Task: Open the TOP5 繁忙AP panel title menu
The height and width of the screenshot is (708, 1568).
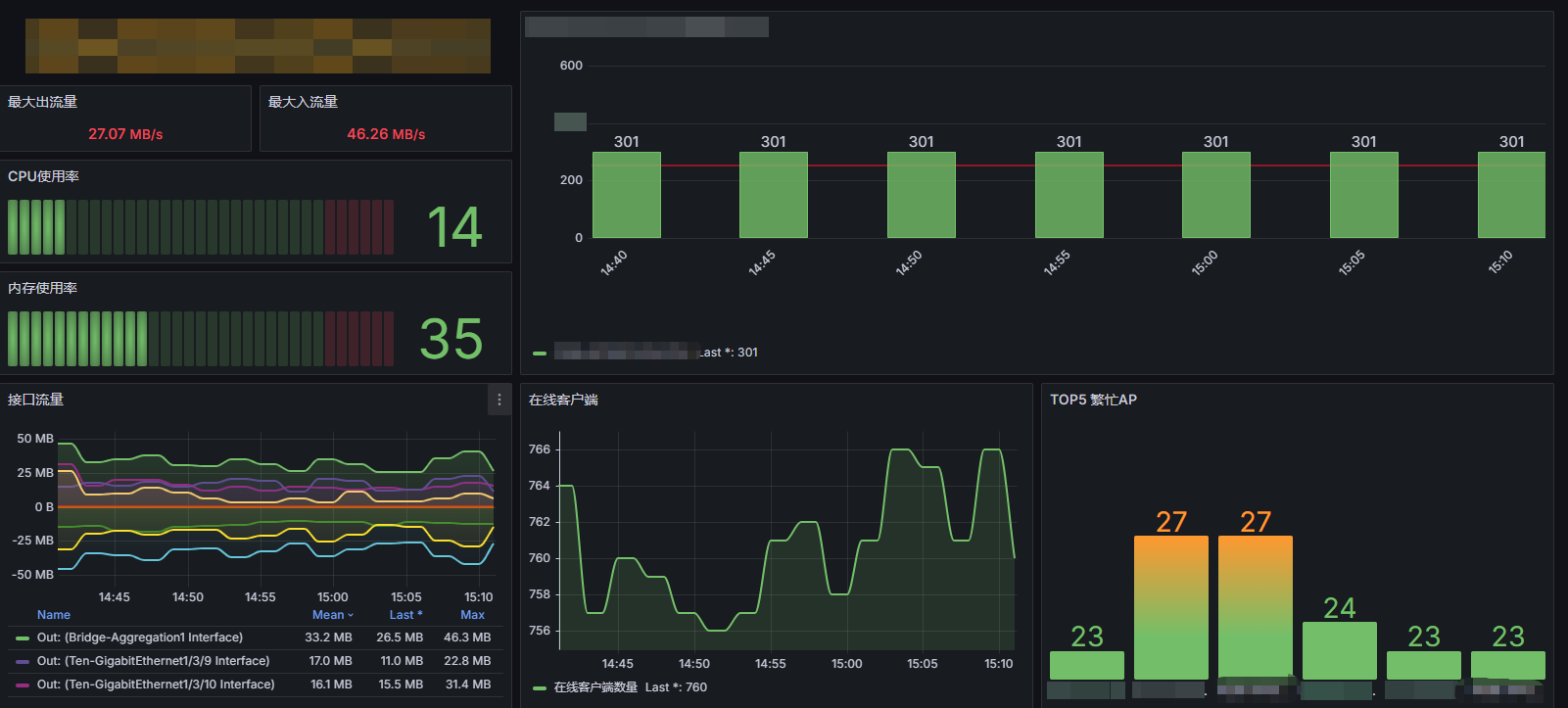Action: pyautogui.click(x=1093, y=400)
